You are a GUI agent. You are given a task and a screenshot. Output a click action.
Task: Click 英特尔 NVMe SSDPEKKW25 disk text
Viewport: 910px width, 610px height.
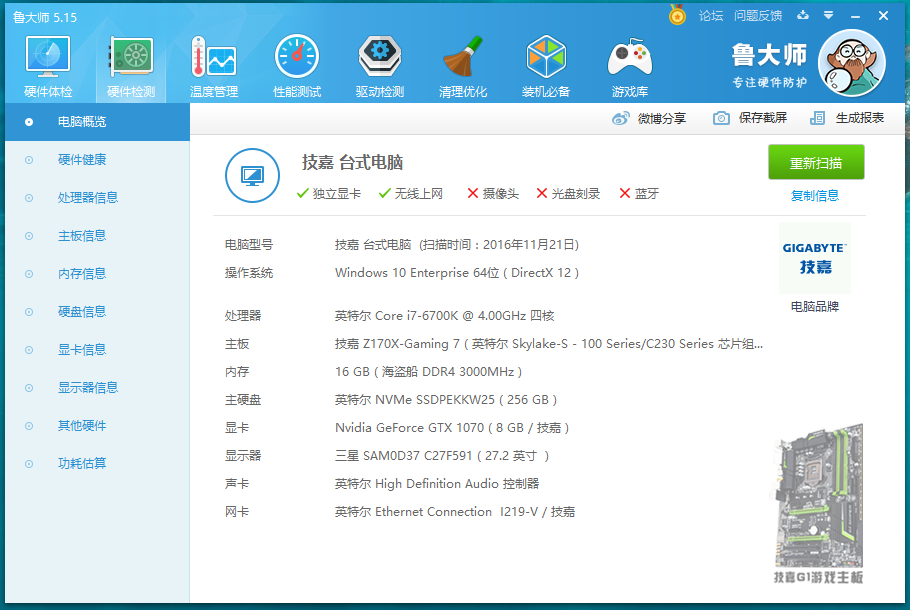446,399
